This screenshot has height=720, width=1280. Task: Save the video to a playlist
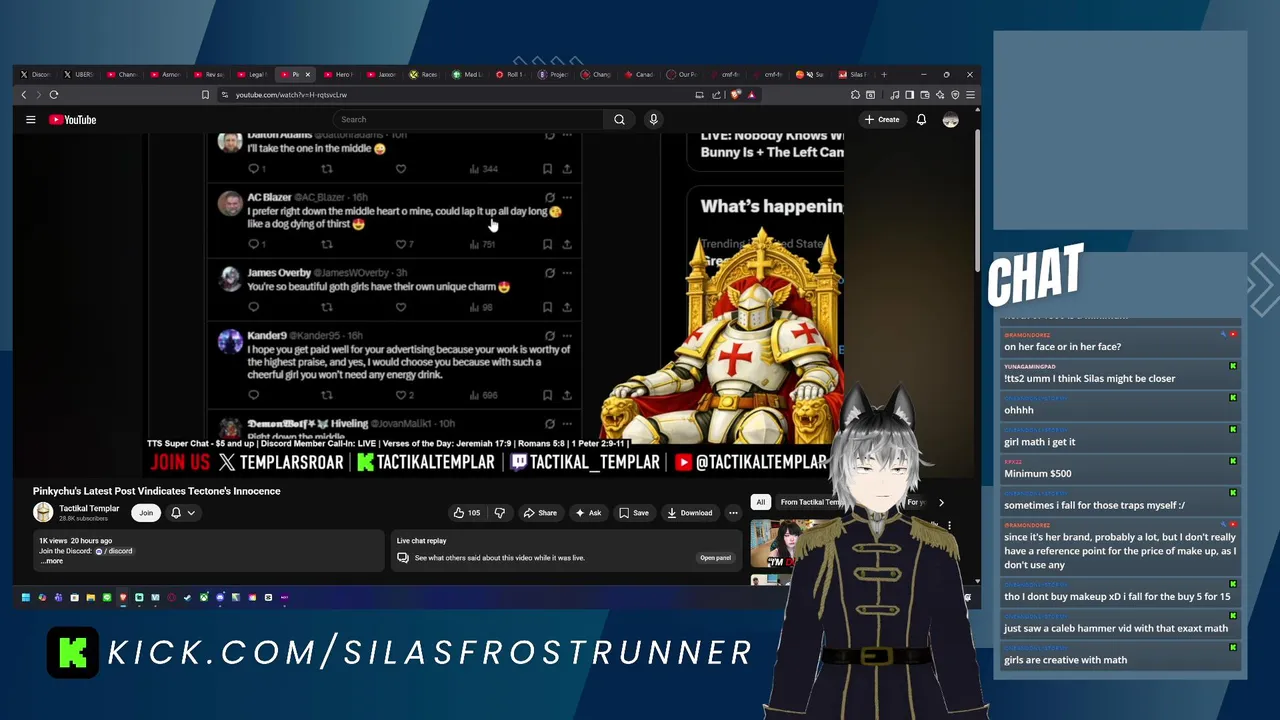pos(634,513)
